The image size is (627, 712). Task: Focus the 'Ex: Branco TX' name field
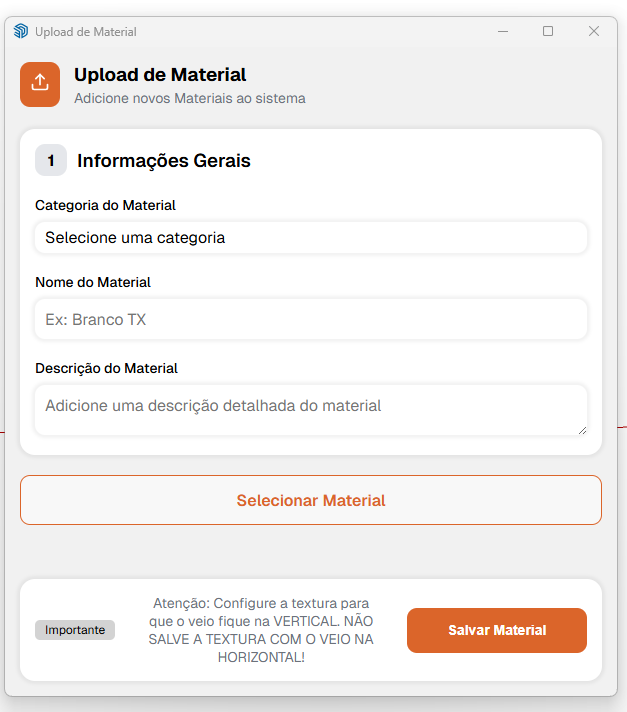click(310, 320)
